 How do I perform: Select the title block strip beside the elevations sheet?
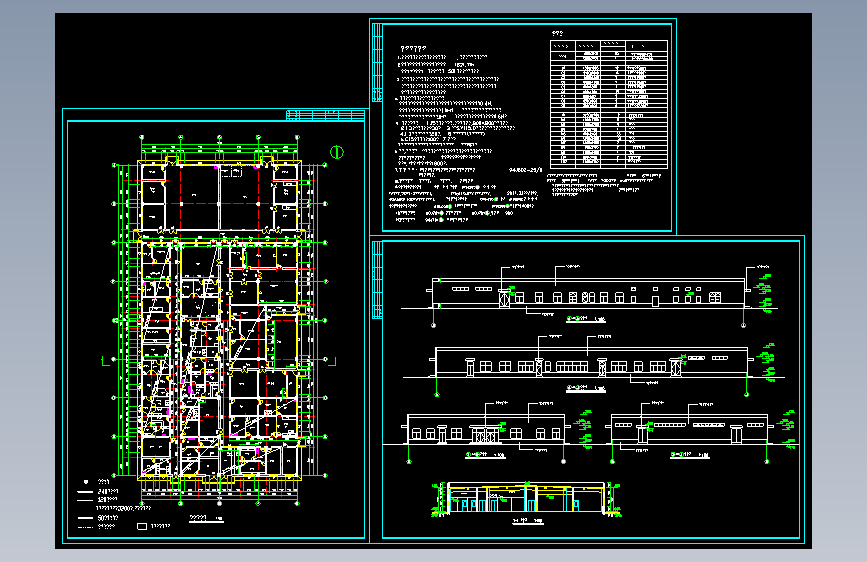(377, 280)
